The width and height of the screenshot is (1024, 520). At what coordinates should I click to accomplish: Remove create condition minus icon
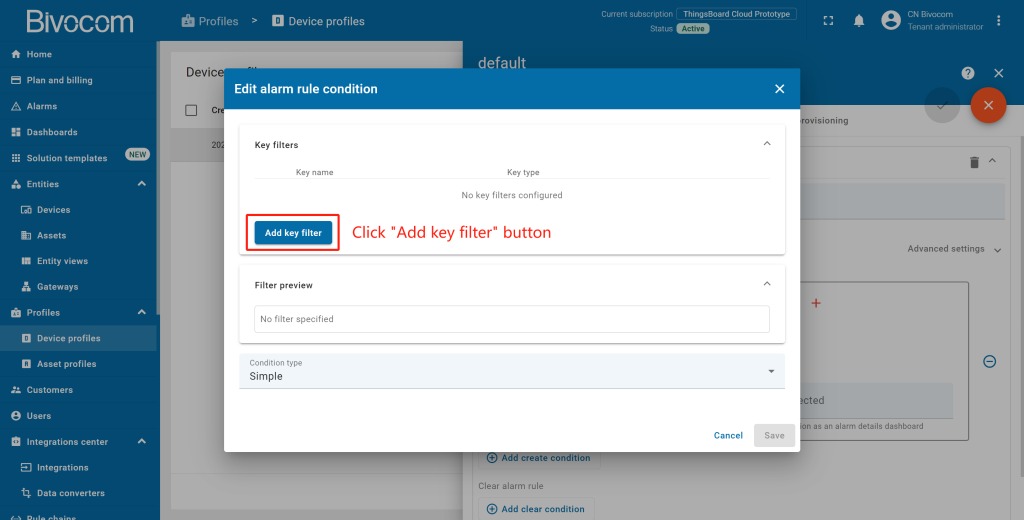click(989, 361)
